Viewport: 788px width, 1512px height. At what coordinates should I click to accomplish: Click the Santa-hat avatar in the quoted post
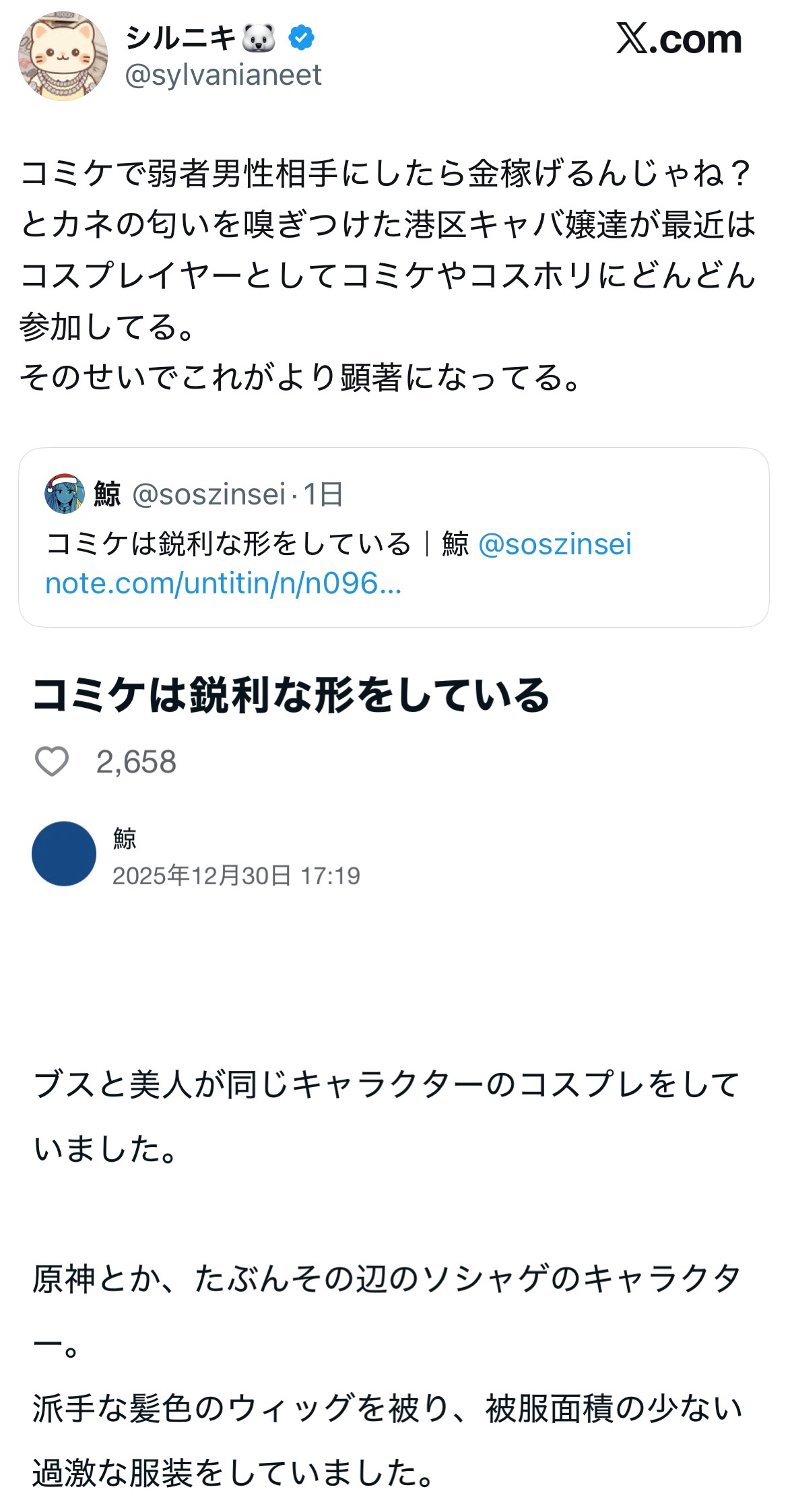click(65, 494)
